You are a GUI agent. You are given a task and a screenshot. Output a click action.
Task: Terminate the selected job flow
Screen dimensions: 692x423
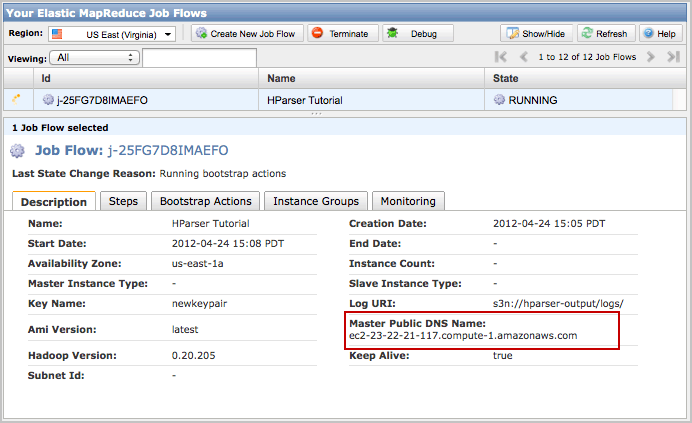pyautogui.click(x=343, y=34)
